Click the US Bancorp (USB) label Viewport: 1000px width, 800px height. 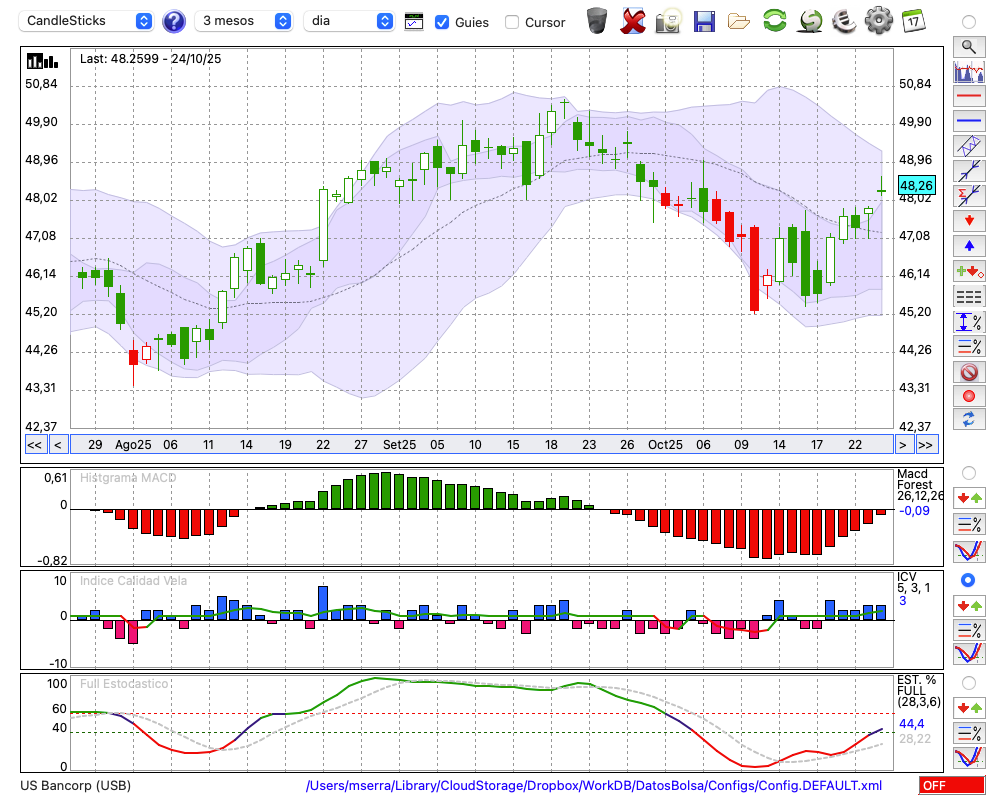coord(75,785)
